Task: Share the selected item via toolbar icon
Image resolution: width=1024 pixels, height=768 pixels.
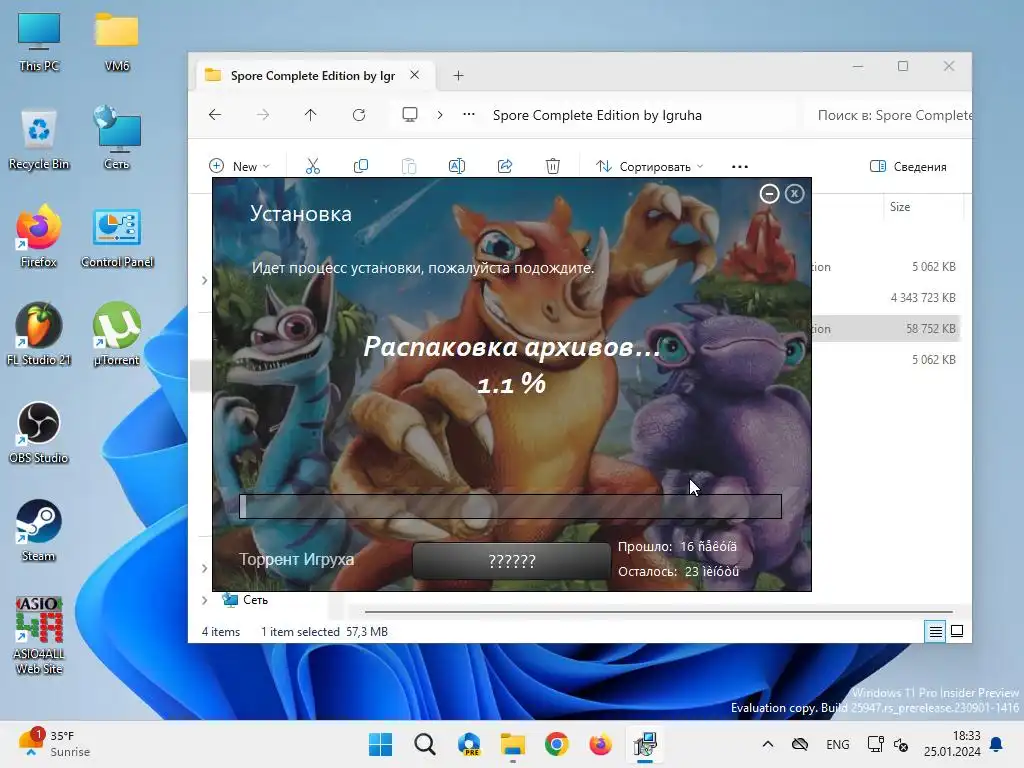Action: tap(505, 167)
